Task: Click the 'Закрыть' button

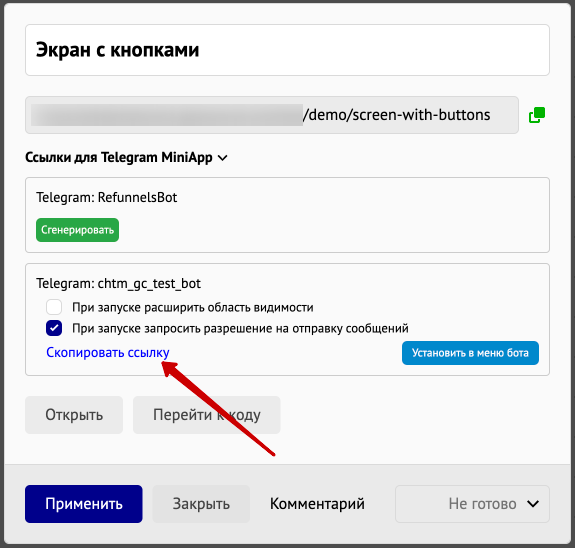Action: (x=201, y=504)
